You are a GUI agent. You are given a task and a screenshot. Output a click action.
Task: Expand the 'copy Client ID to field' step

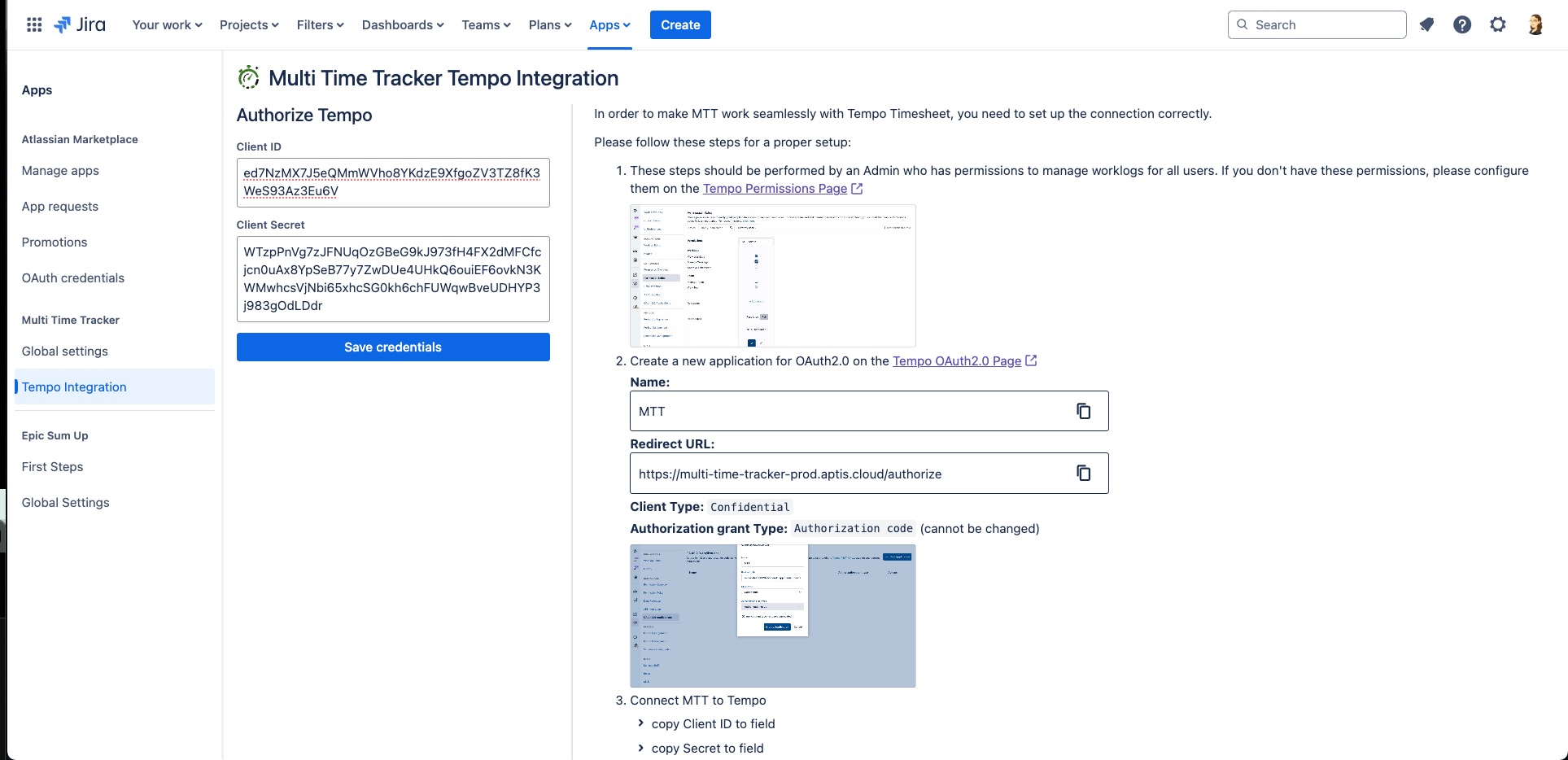tap(642, 723)
